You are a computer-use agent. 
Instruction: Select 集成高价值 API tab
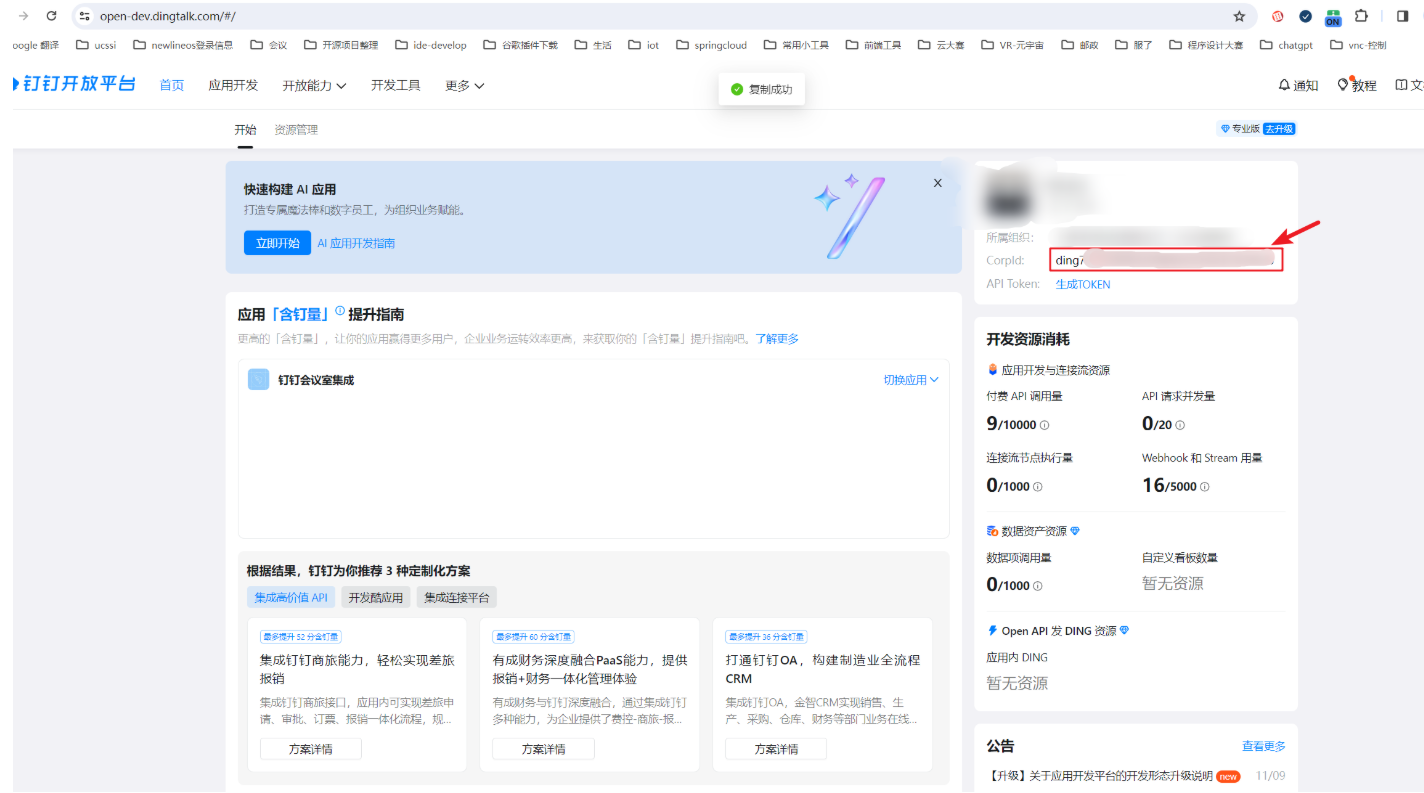(291, 598)
